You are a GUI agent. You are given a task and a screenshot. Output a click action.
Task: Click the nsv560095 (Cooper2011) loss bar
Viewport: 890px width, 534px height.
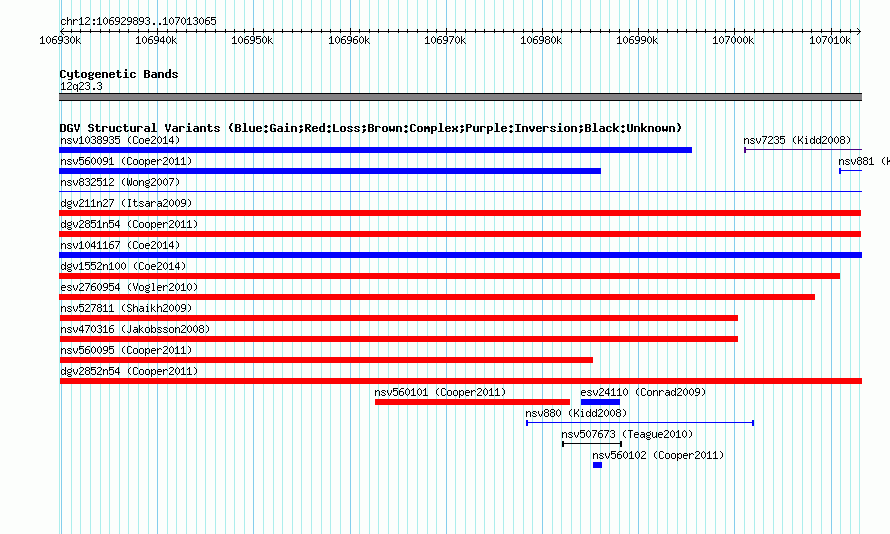coord(326,360)
